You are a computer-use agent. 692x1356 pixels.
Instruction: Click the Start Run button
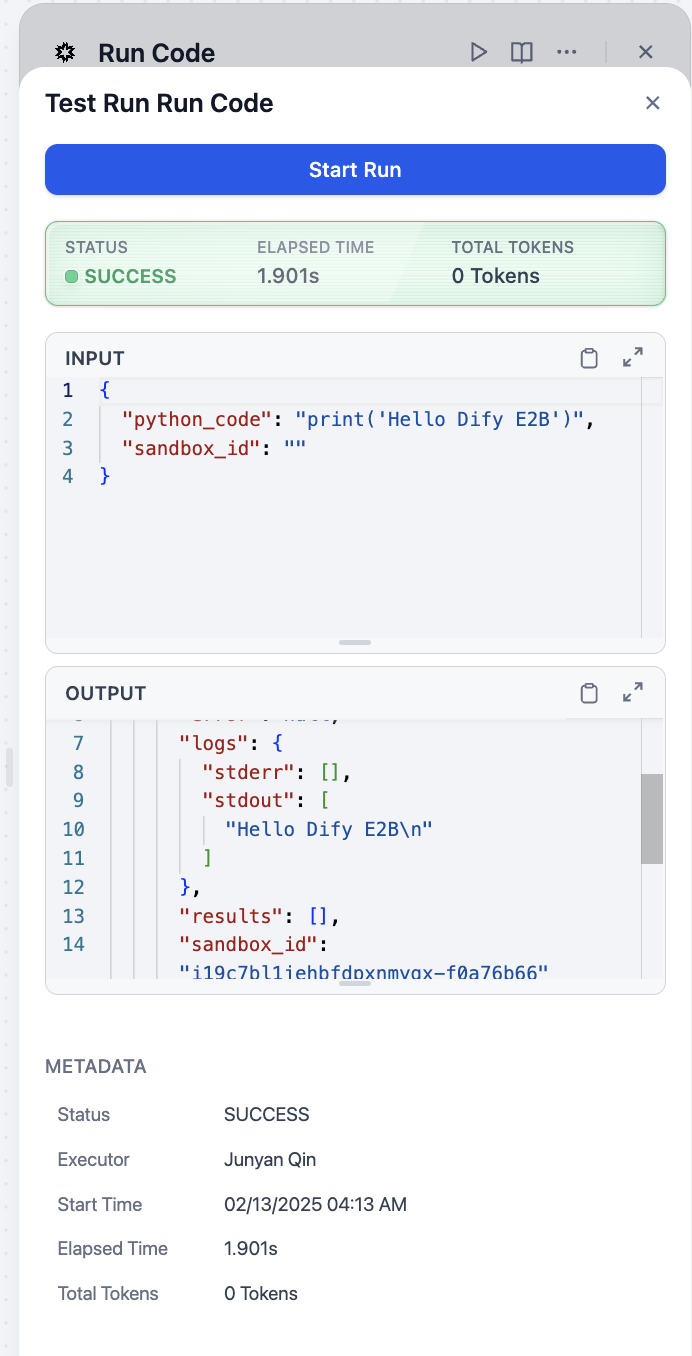355,170
